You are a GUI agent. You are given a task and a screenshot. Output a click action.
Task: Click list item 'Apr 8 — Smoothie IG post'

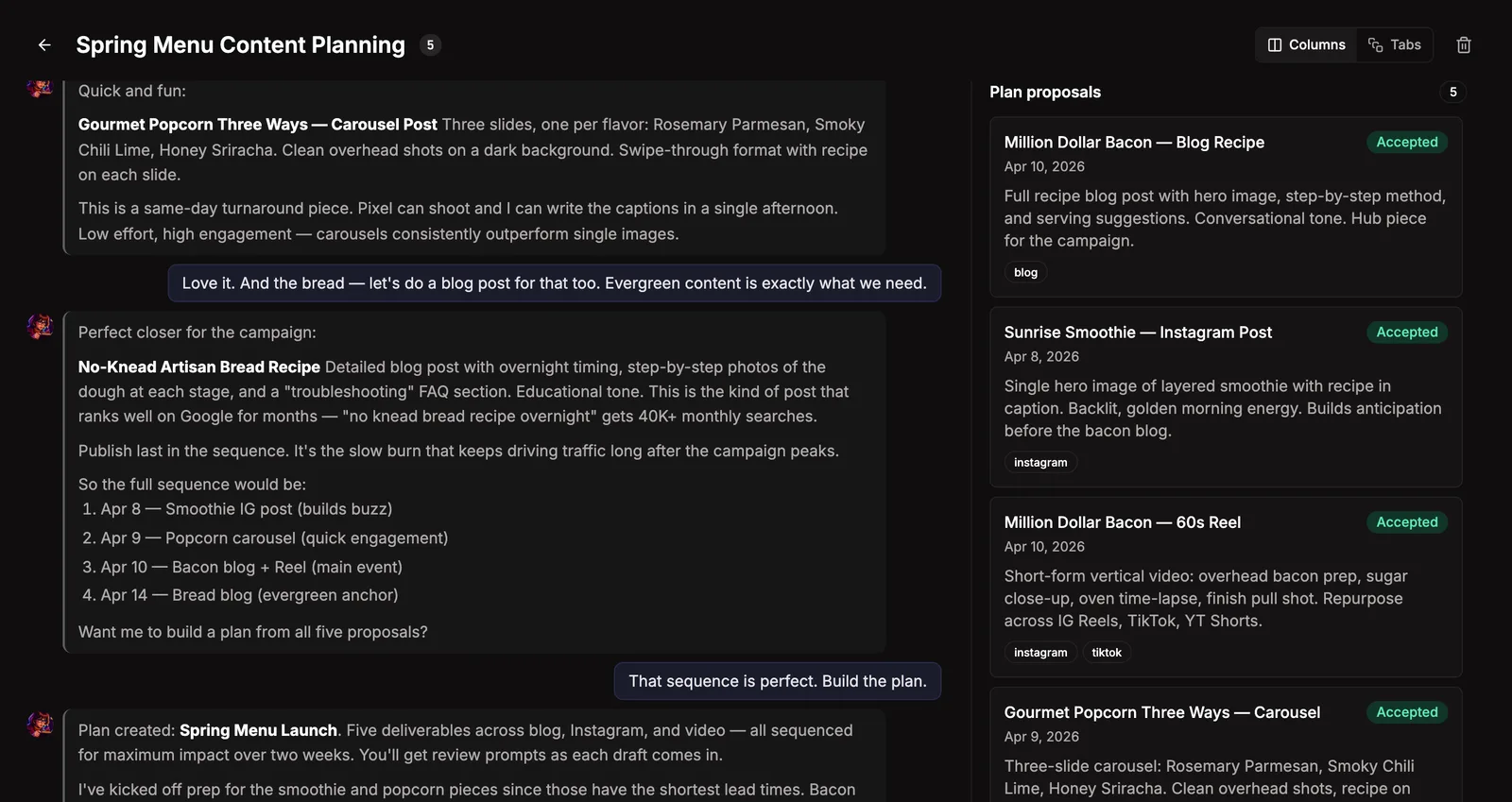pos(246,508)
